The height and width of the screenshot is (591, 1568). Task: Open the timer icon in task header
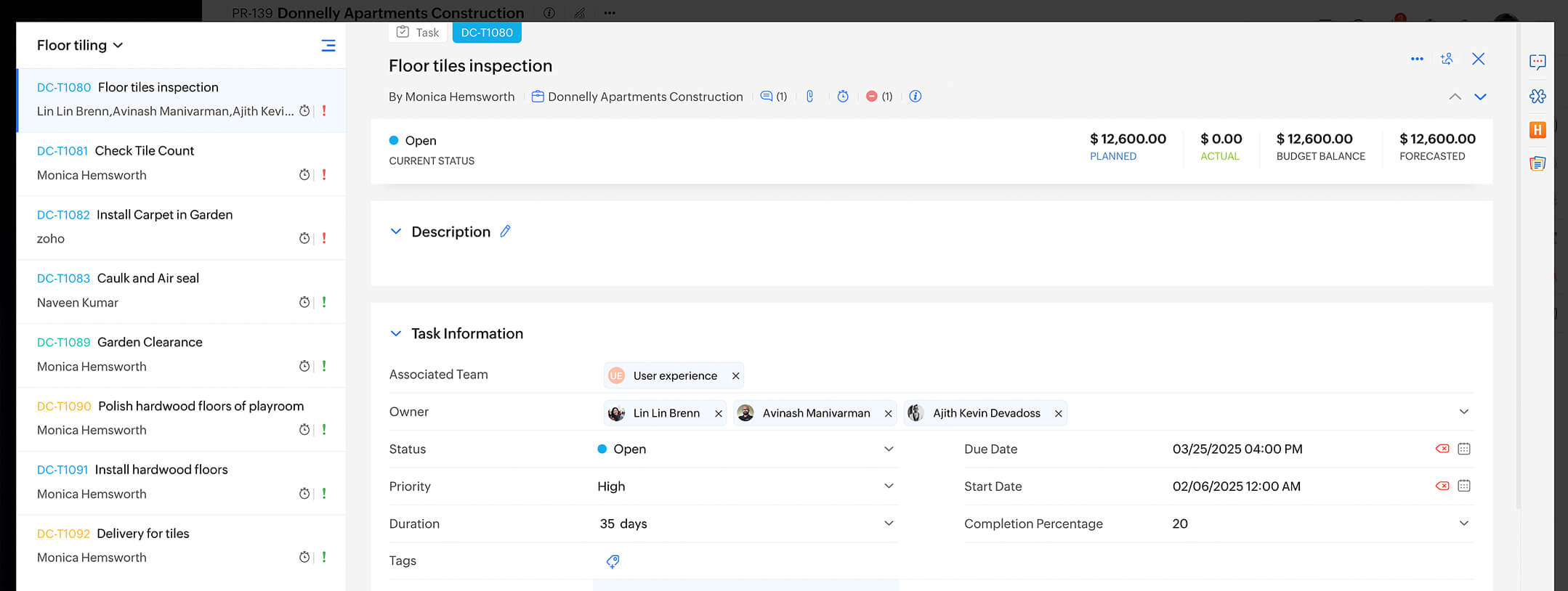tap(842, 97)
